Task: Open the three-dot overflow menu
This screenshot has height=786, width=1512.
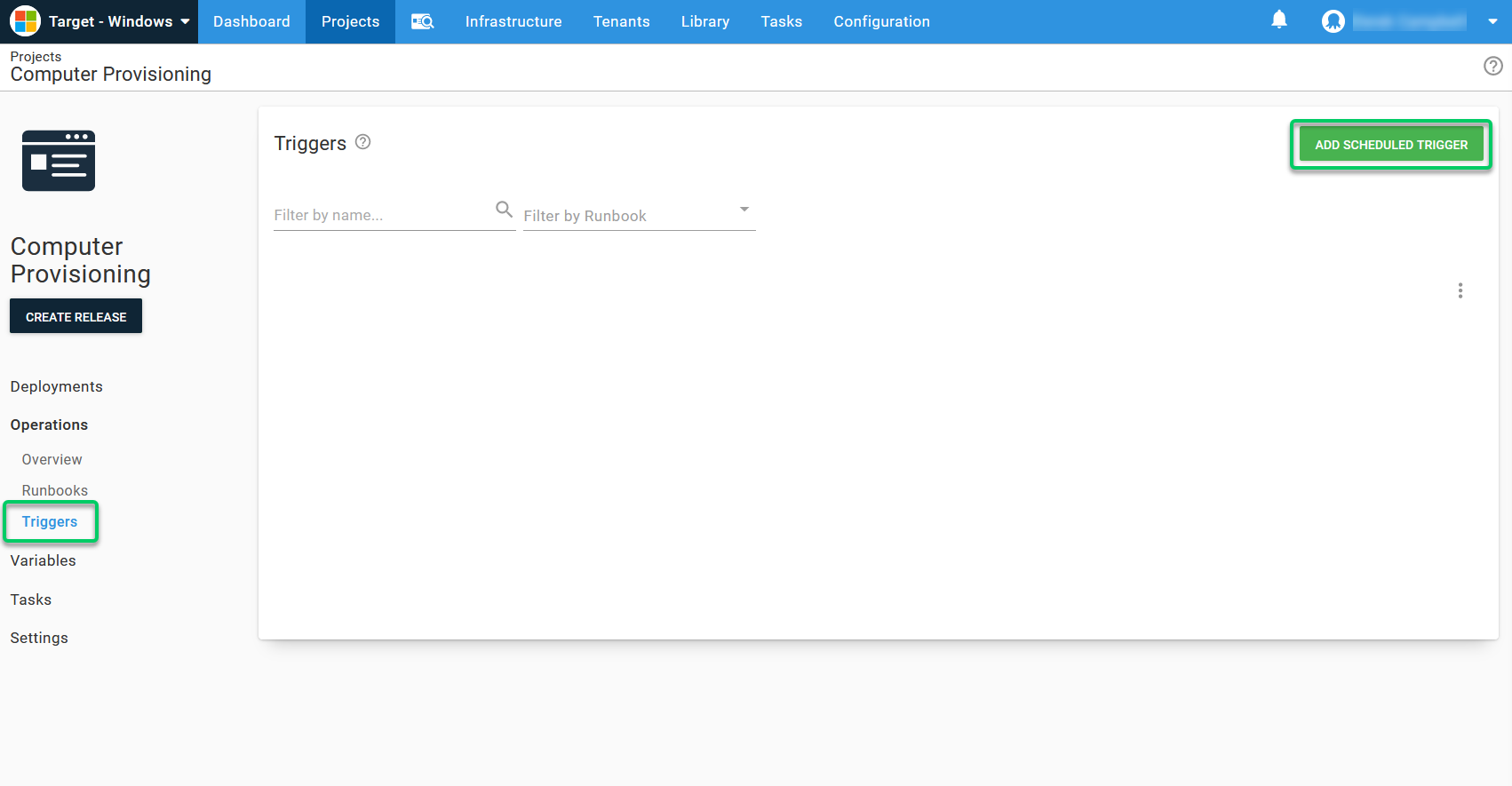Action: tap(1460, 290)
